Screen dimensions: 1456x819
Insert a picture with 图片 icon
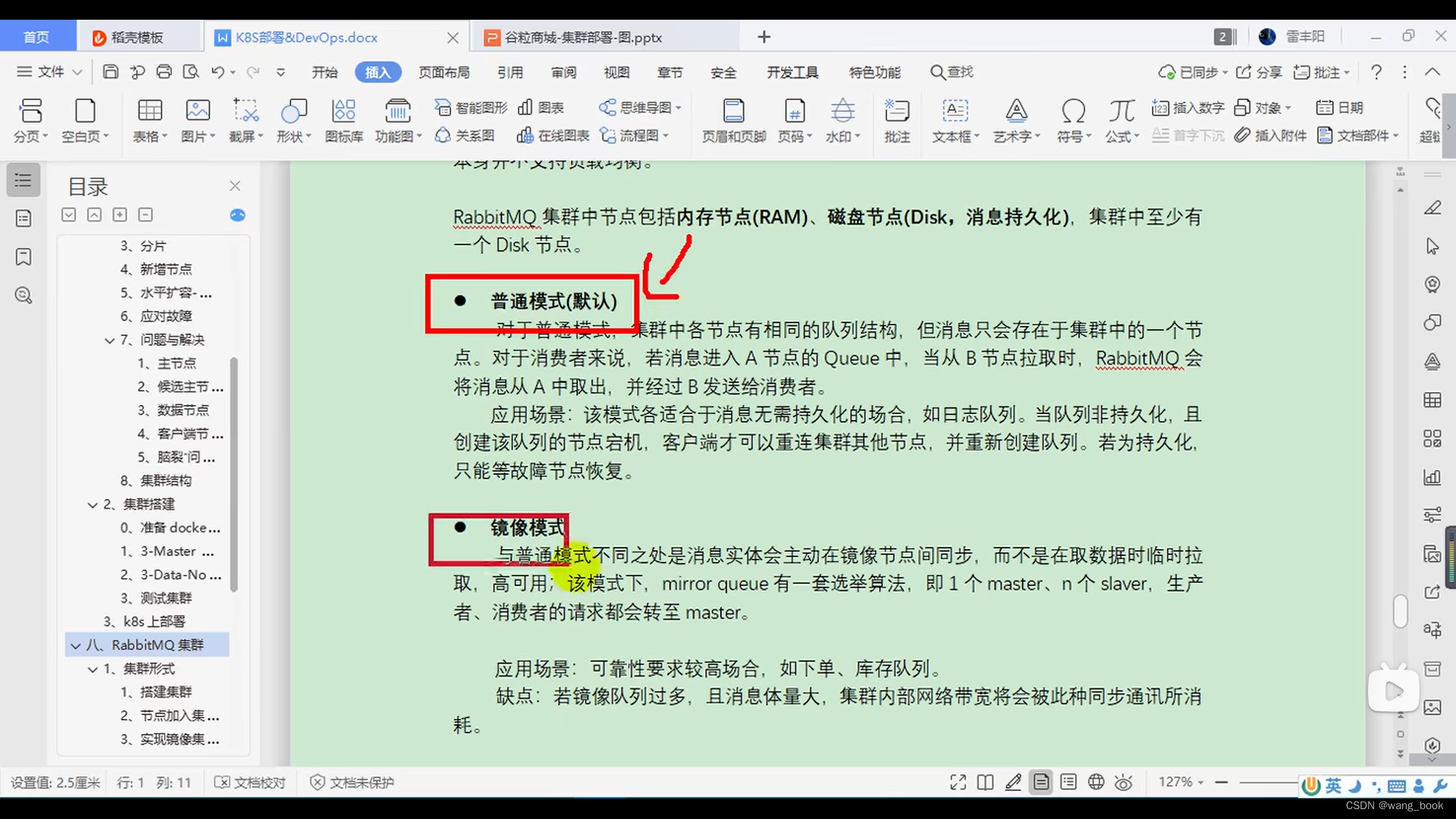pos(198,121)
